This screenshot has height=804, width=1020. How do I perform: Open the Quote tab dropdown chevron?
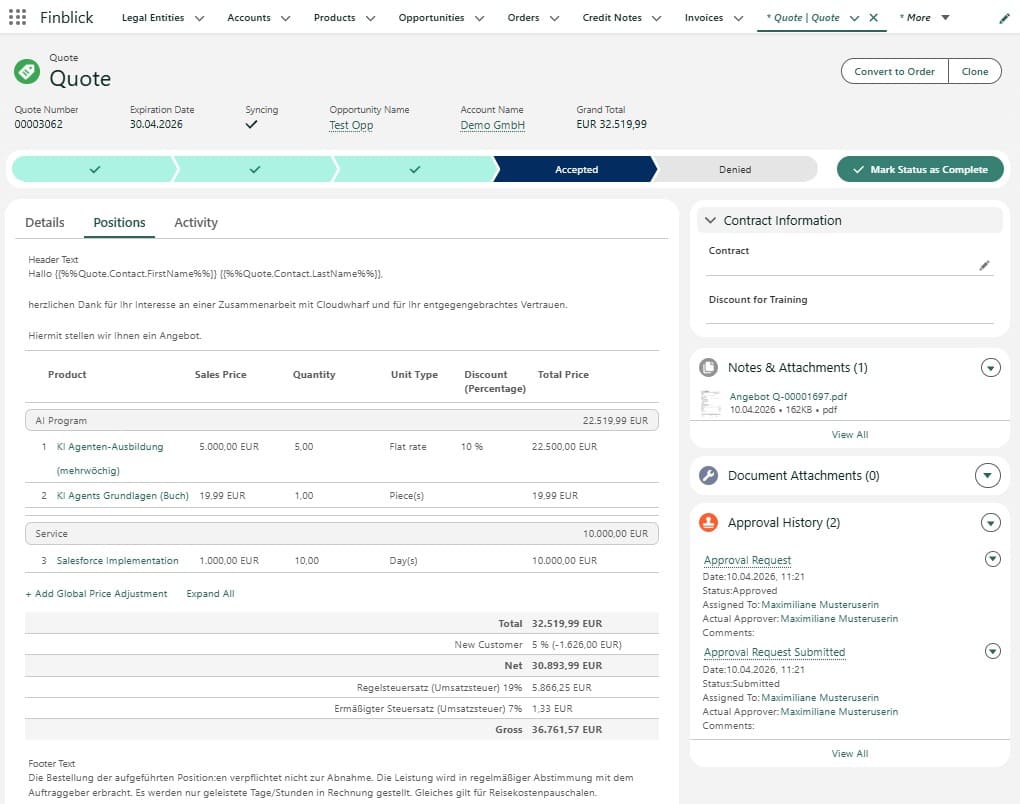pos(855,18)
